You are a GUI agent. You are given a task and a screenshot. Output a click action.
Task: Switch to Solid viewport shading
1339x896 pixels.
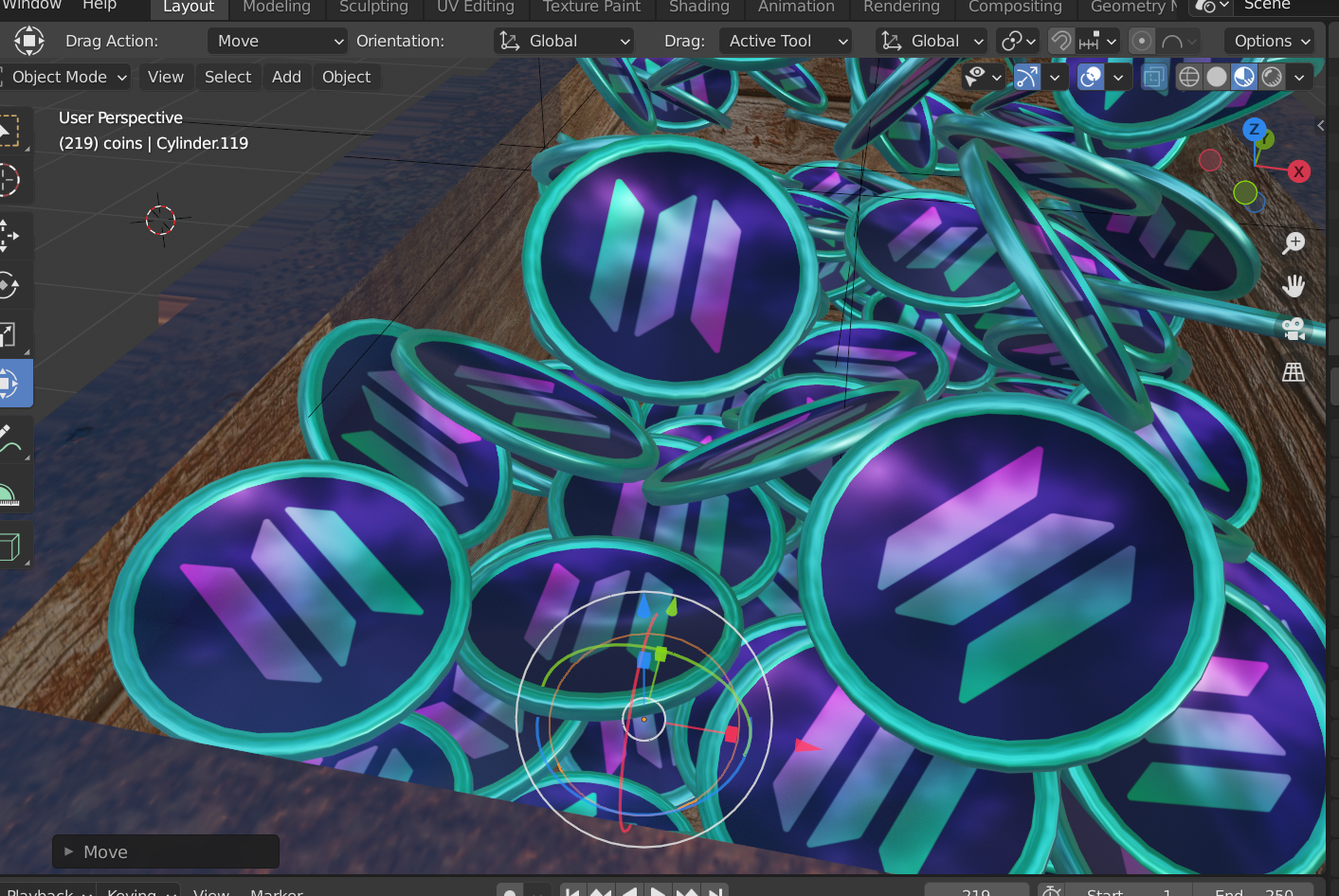1217,77
